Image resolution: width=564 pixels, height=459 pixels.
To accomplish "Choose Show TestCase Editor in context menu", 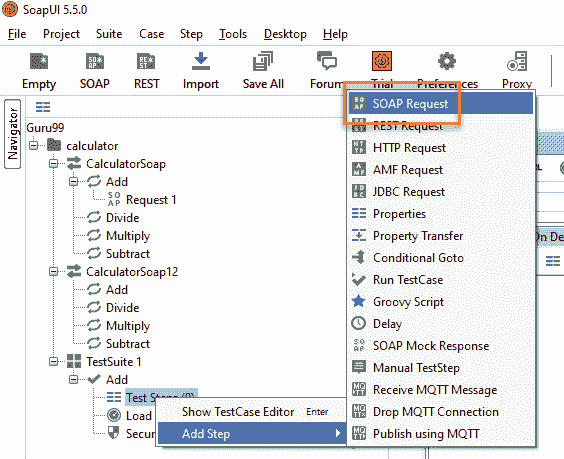I will [252, 412].
